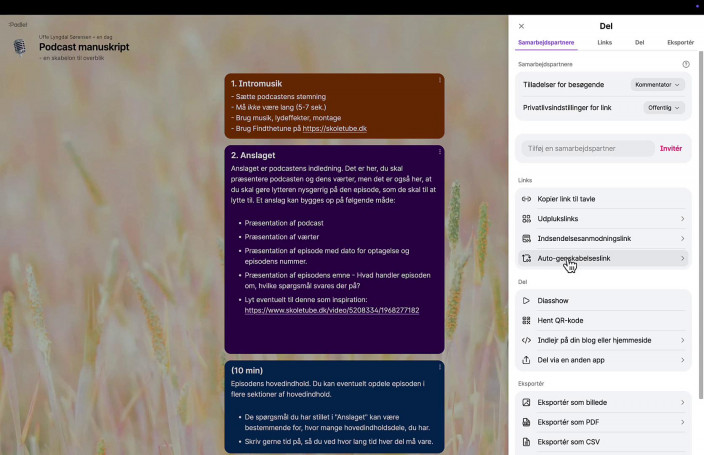This screenshot has height=455, width=704.
Task: Click the copy link icon for the board
Action: pos(527,199)
